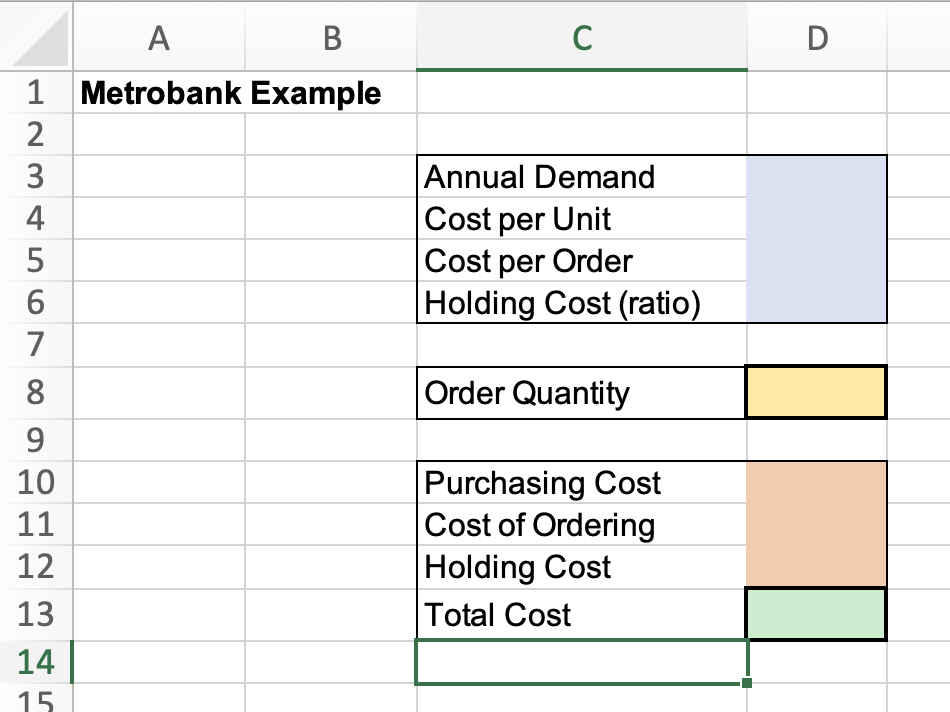Click the cell containing 'Metrobank Example'
The height and width of the screenshot is (712, 950).
(x=160, y=93)
